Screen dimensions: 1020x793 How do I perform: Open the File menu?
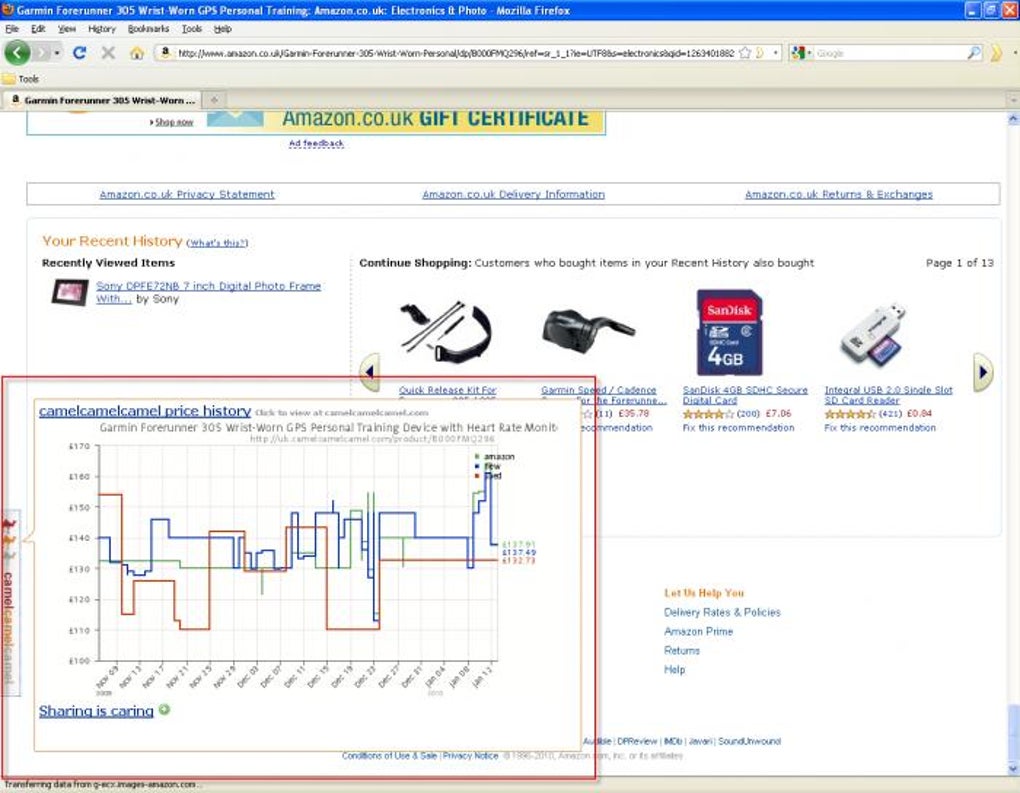(12, 29)
